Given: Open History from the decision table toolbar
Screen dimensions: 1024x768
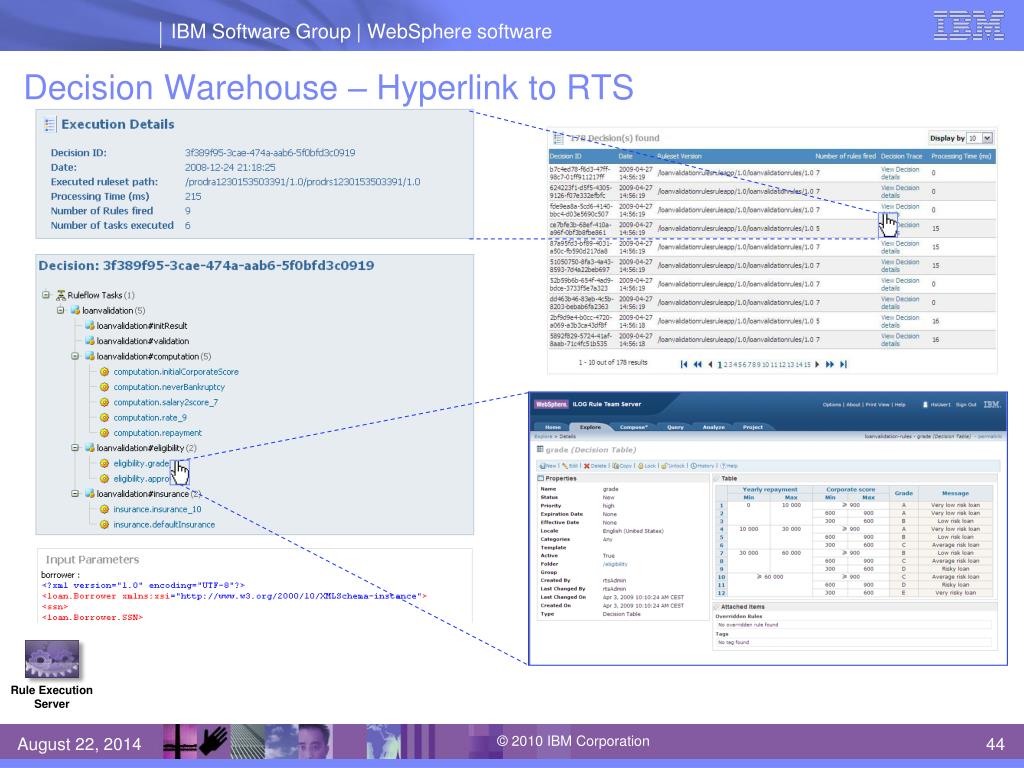Looking at the screenshot, I should coord(703,466).
